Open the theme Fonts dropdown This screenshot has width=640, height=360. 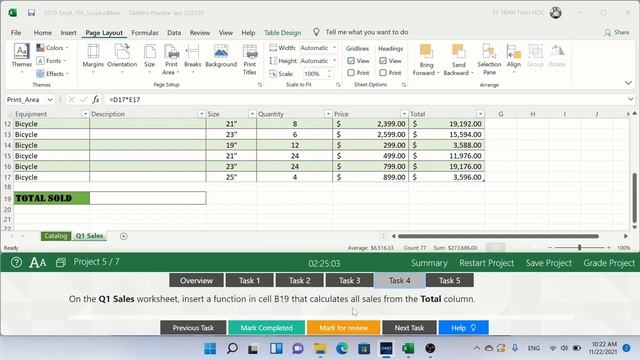pos(51,61)
